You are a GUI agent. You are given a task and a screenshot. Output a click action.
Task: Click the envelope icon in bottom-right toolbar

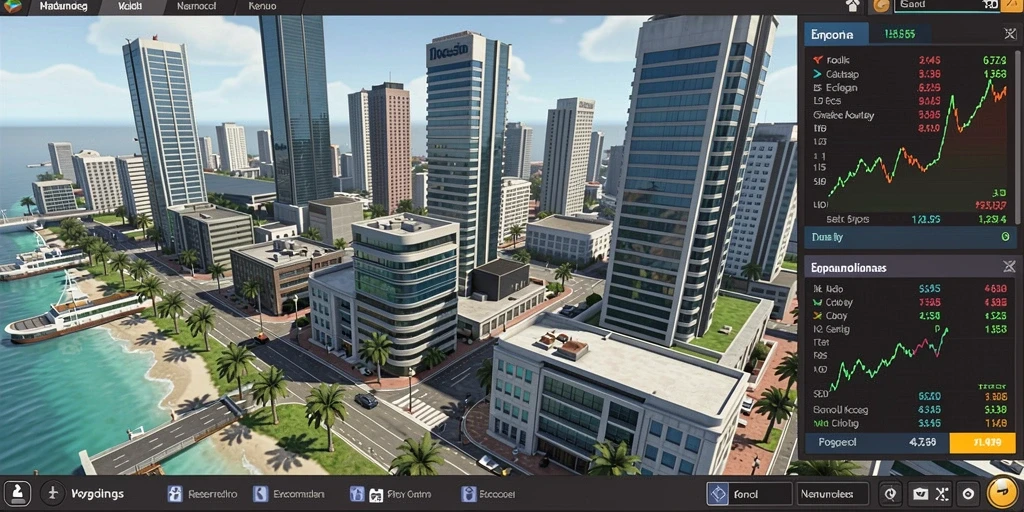(920, 494)
